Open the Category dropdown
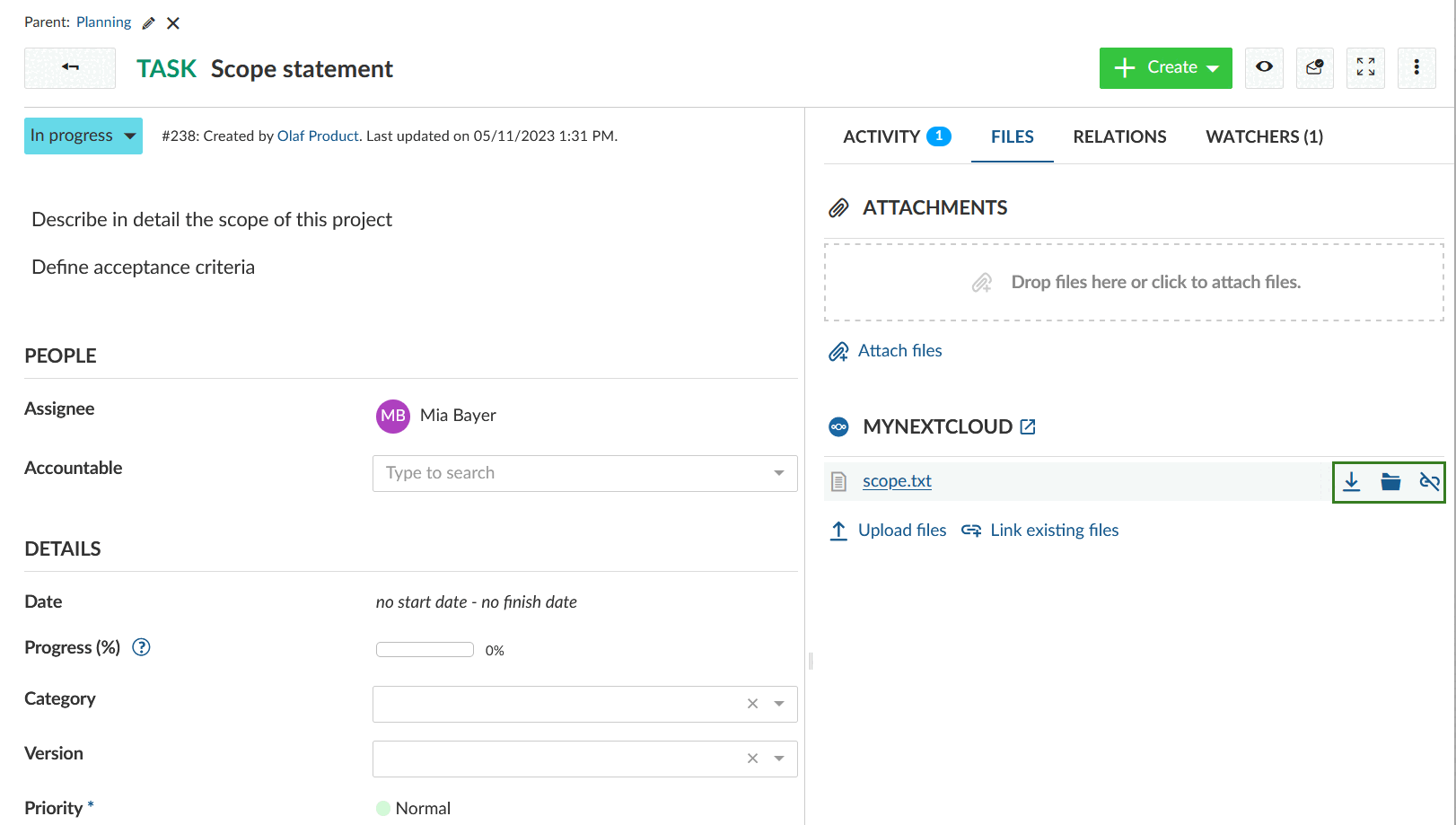Screen dimensions: 1456x825 (778, 704)
